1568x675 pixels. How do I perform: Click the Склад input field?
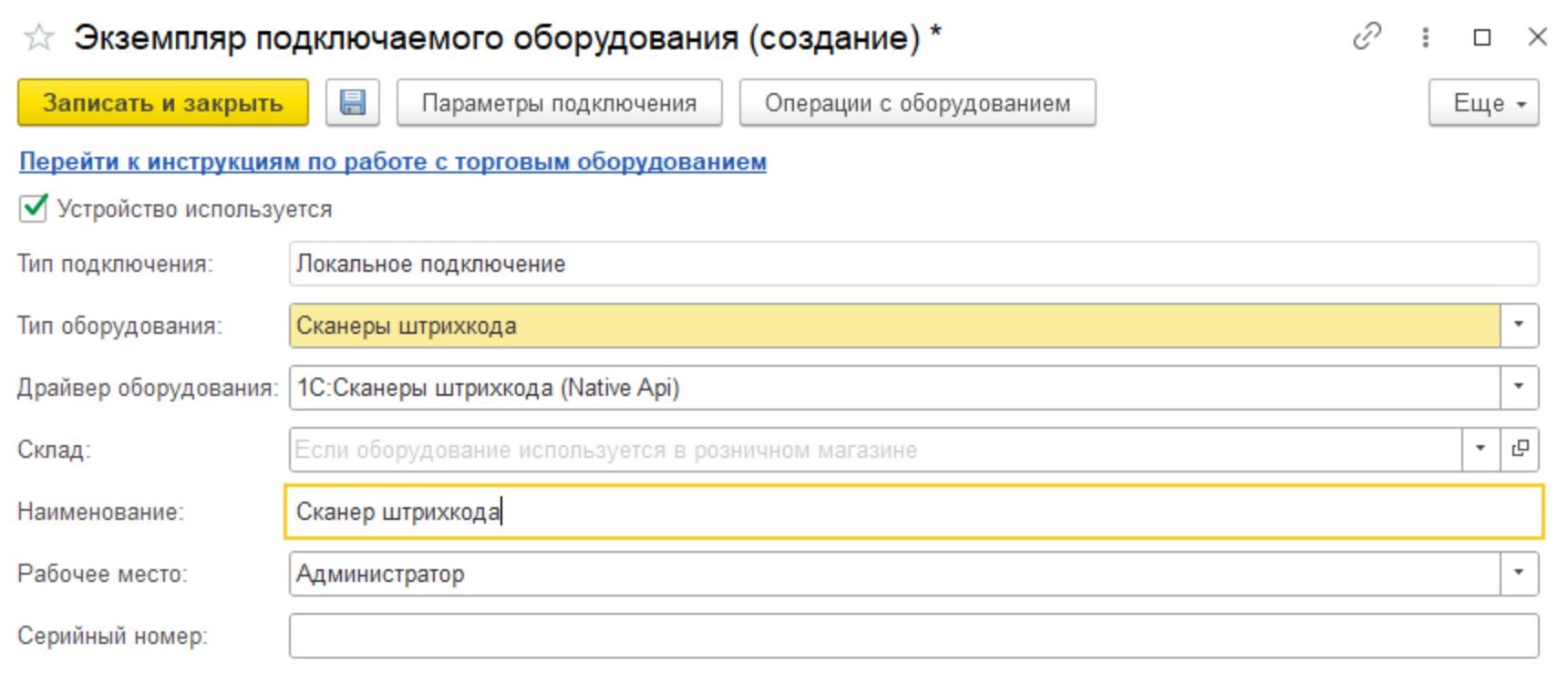point(875,450)
